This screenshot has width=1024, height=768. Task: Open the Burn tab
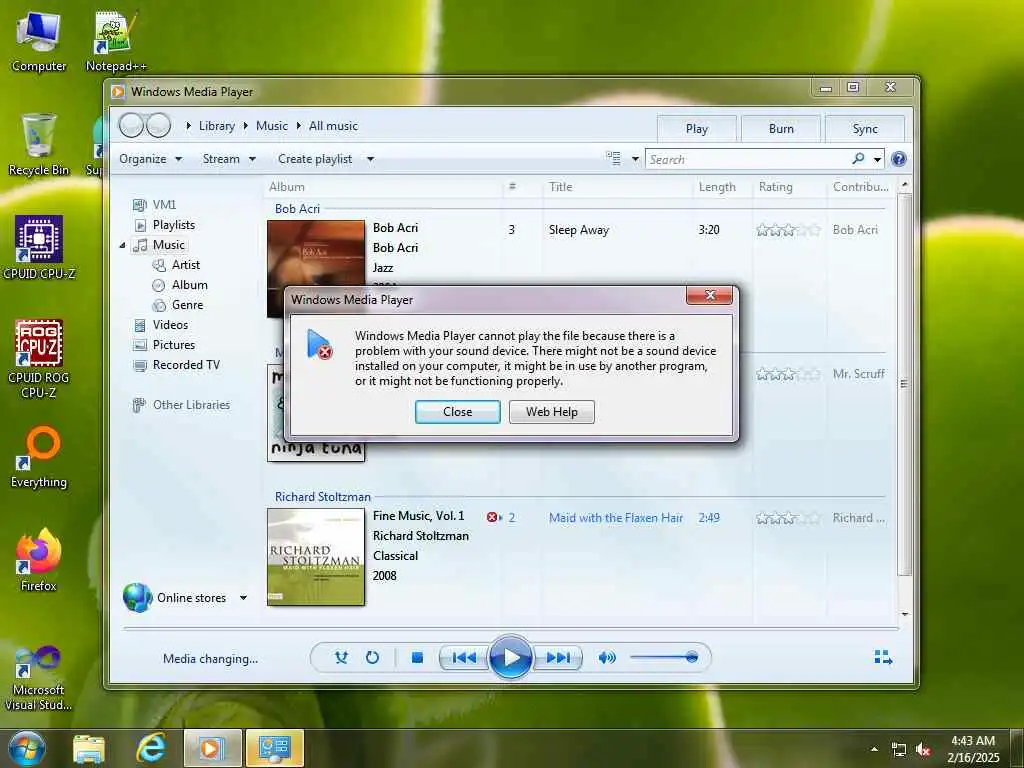coord(780,129)
